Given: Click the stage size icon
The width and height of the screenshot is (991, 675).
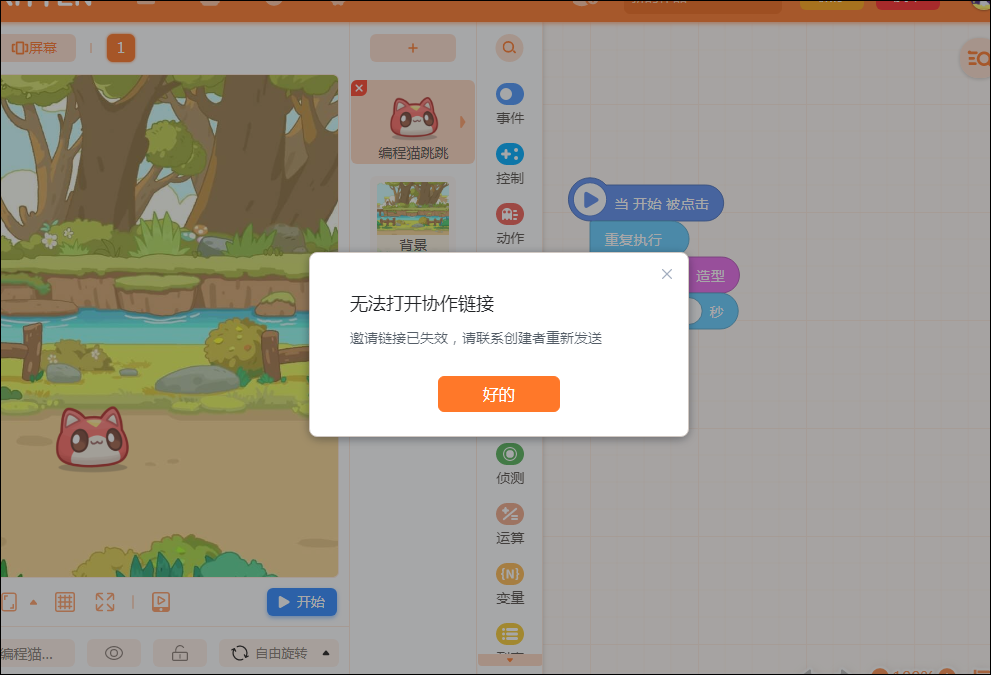Looking at the screenshot, I should click(x=9, y=602).
